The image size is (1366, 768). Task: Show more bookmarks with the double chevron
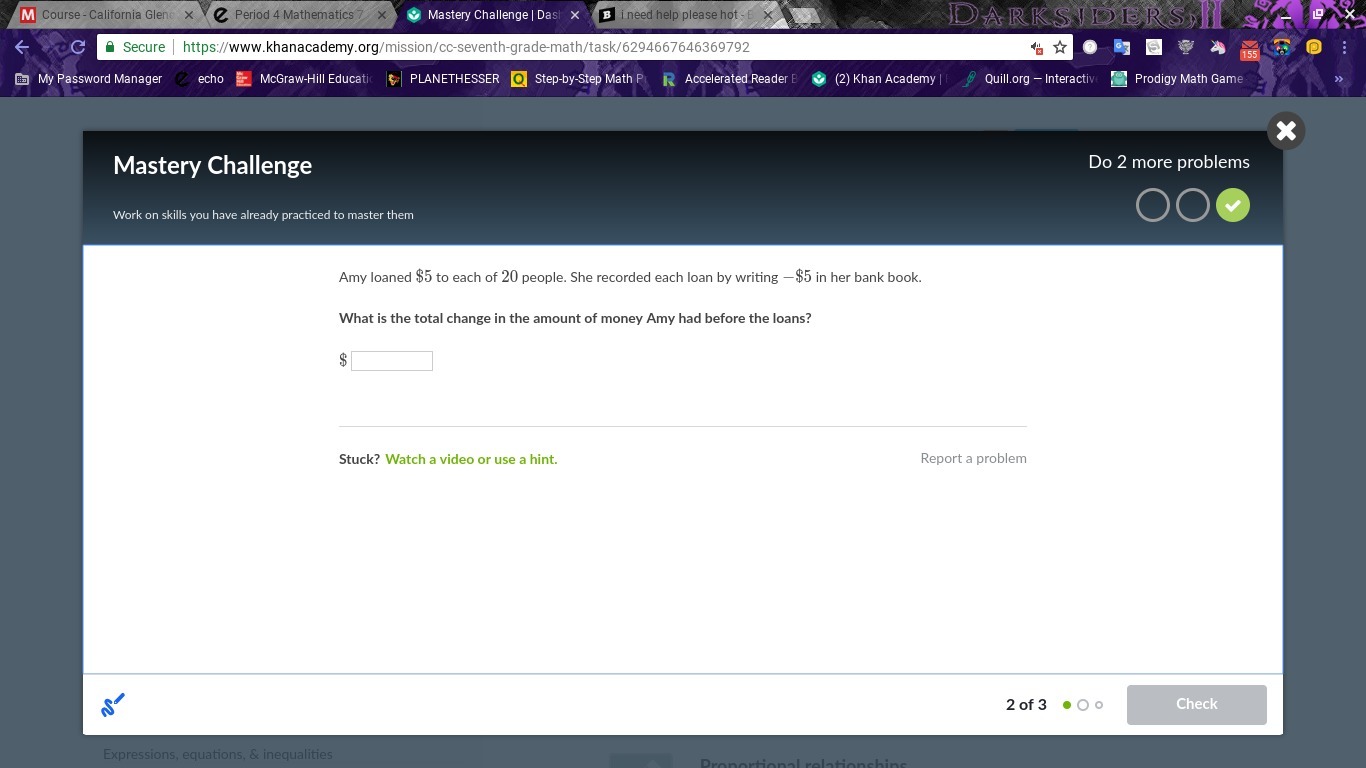1339,79
